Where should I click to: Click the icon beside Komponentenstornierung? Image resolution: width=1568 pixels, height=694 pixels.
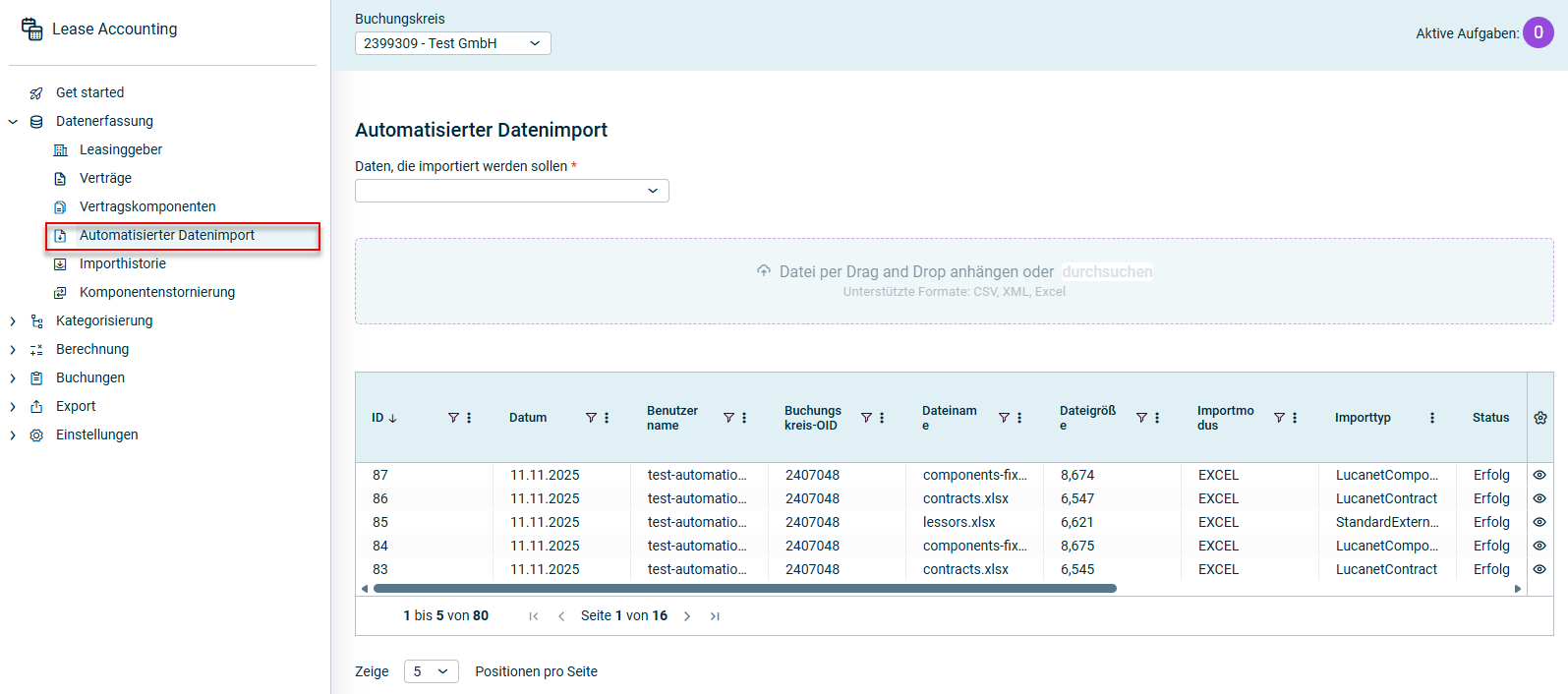(x=60, y=293)
